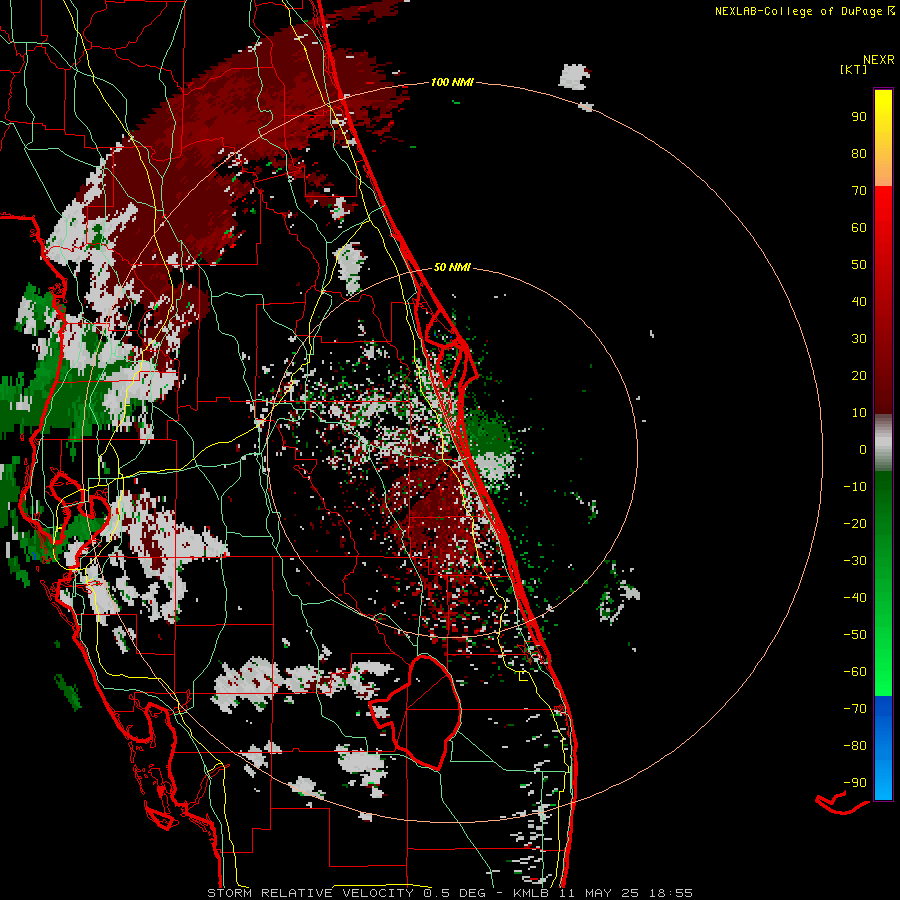Viewport: 900px width, 900px height.
Task: Click the 50 NMI range ring label
Action: [452, 267]
